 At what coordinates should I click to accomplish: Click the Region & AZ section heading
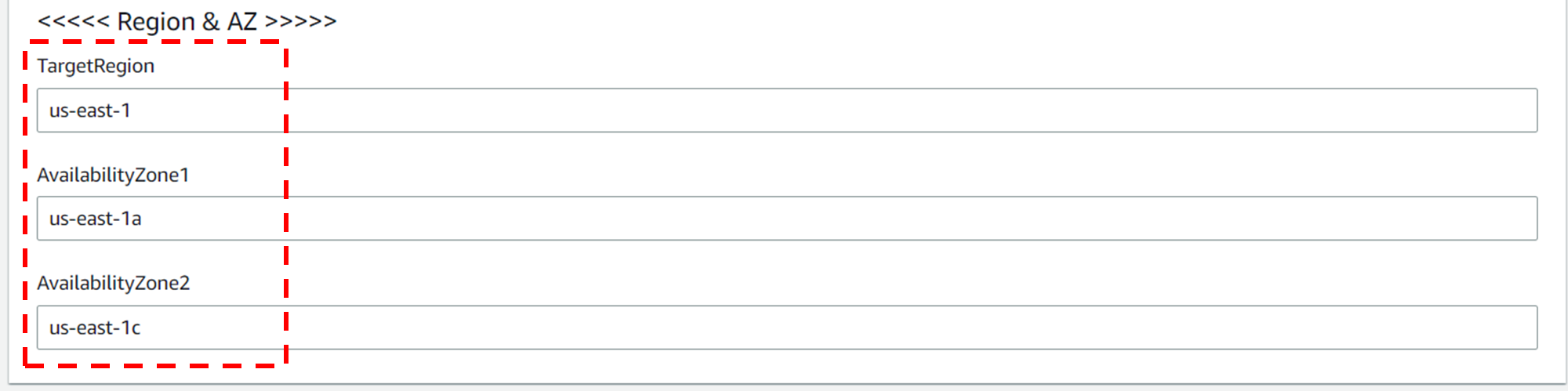187,21
